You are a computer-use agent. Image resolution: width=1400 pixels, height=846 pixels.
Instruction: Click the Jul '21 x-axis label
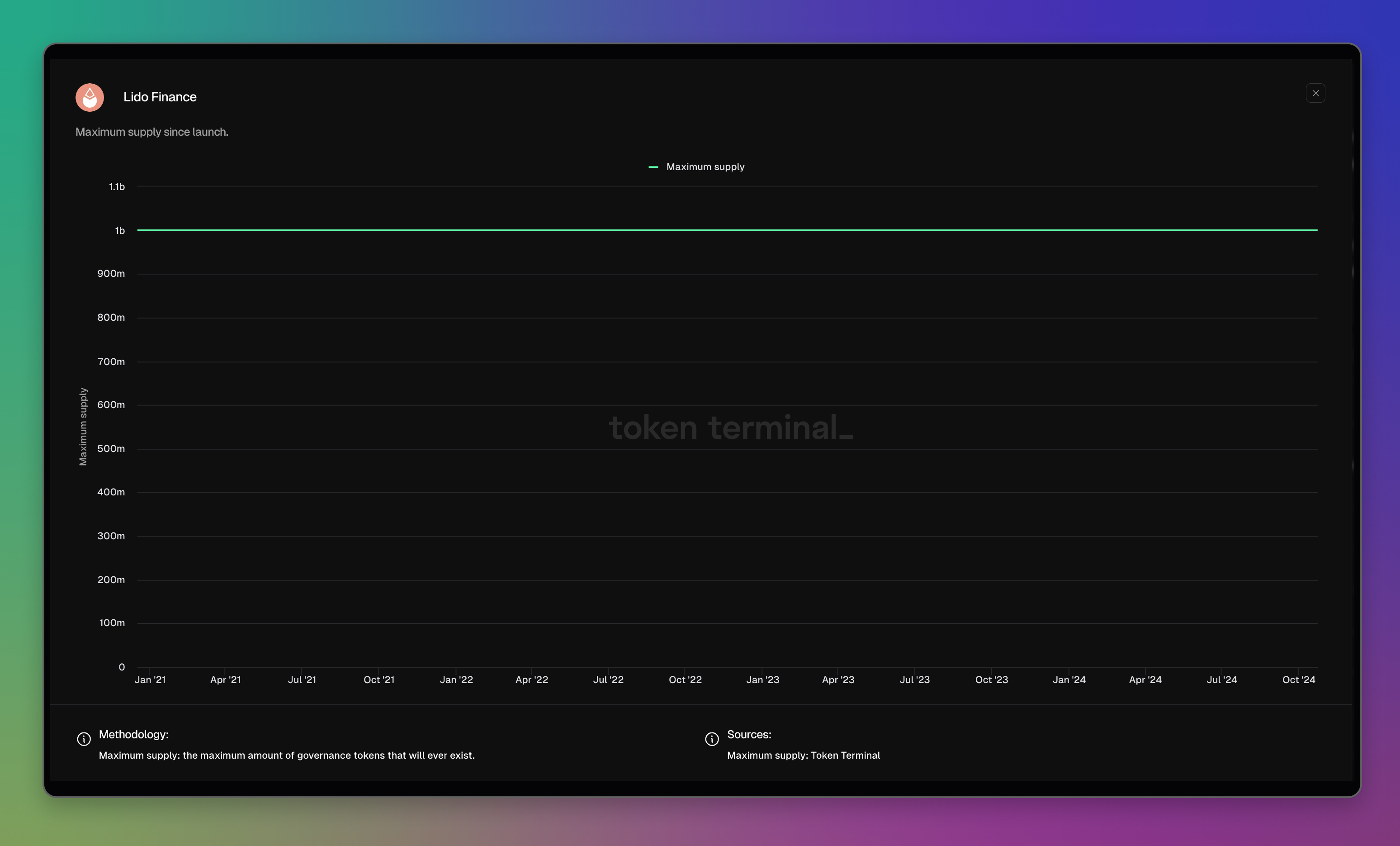pyautogui.click(x=302, y=680)
